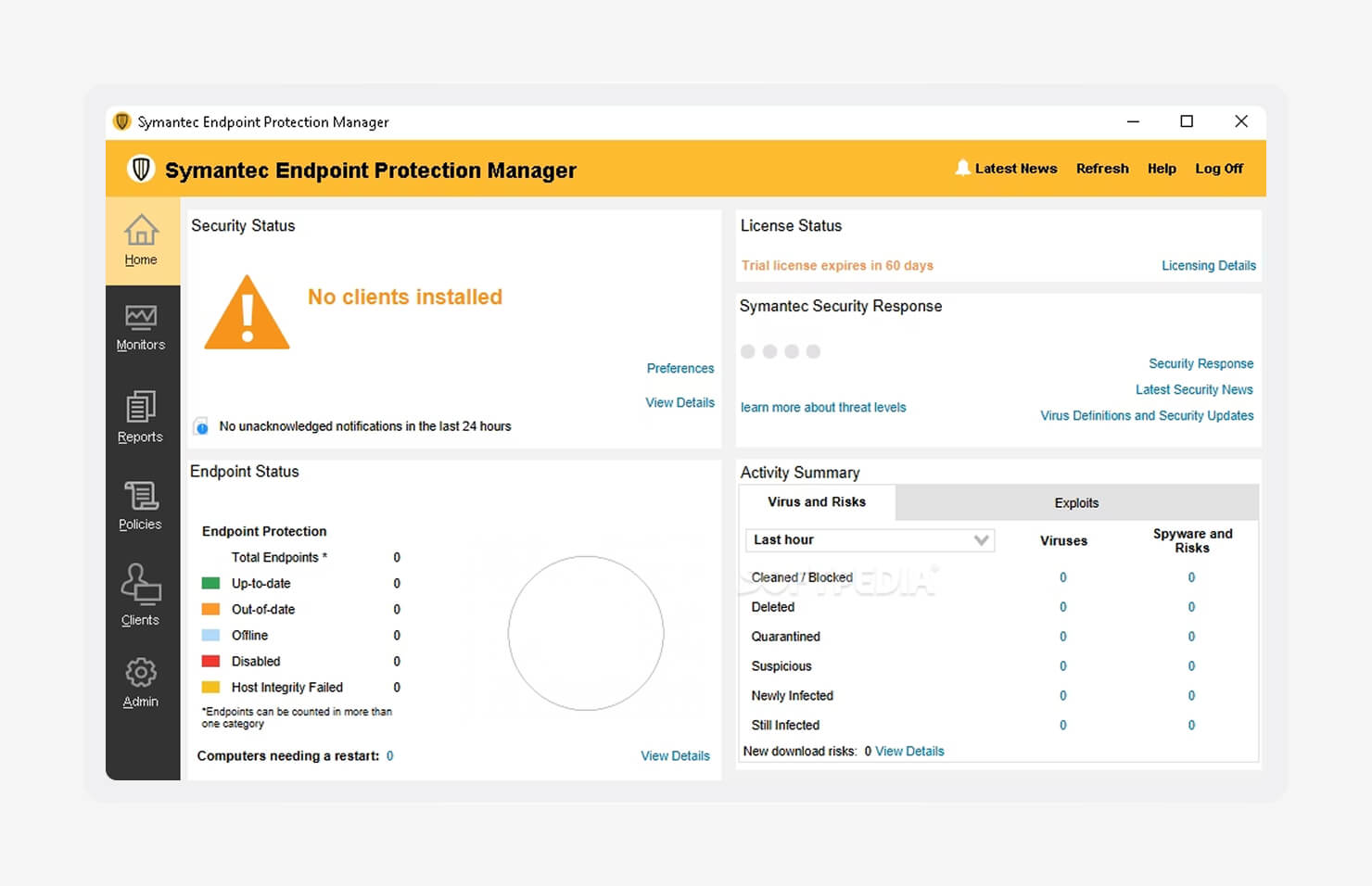Image resolution: width=1372 pixels, height=886 pixels.
Task: Click the title bar Symantec app icon
Action: [x=121, y=121]
